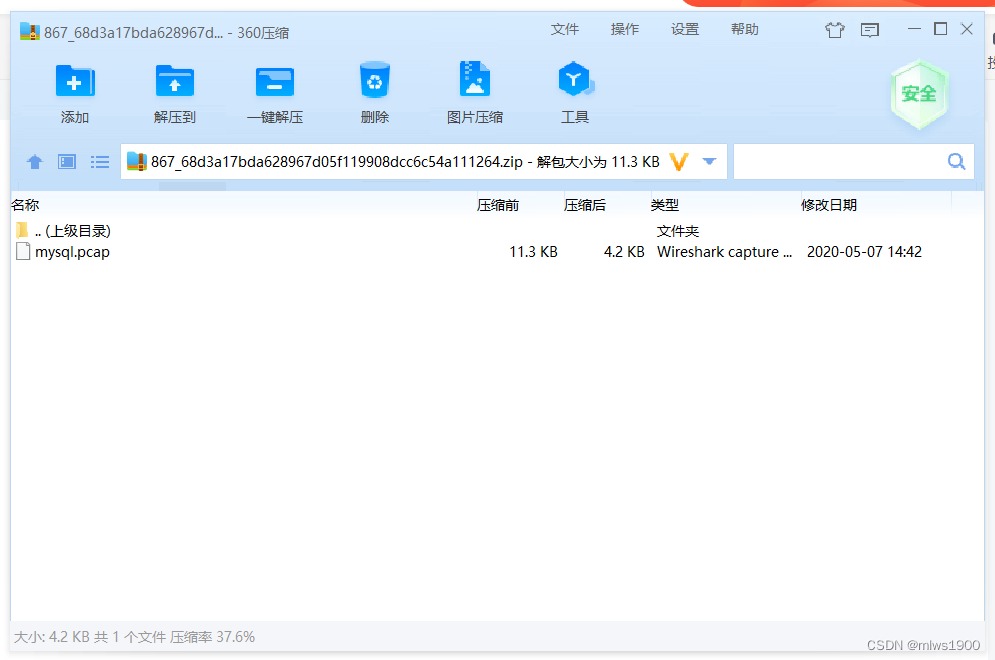The width and height of the screenshot is (995, 660).
Task: Click the feedback speech-bubble icon
Action: point(870,30)
